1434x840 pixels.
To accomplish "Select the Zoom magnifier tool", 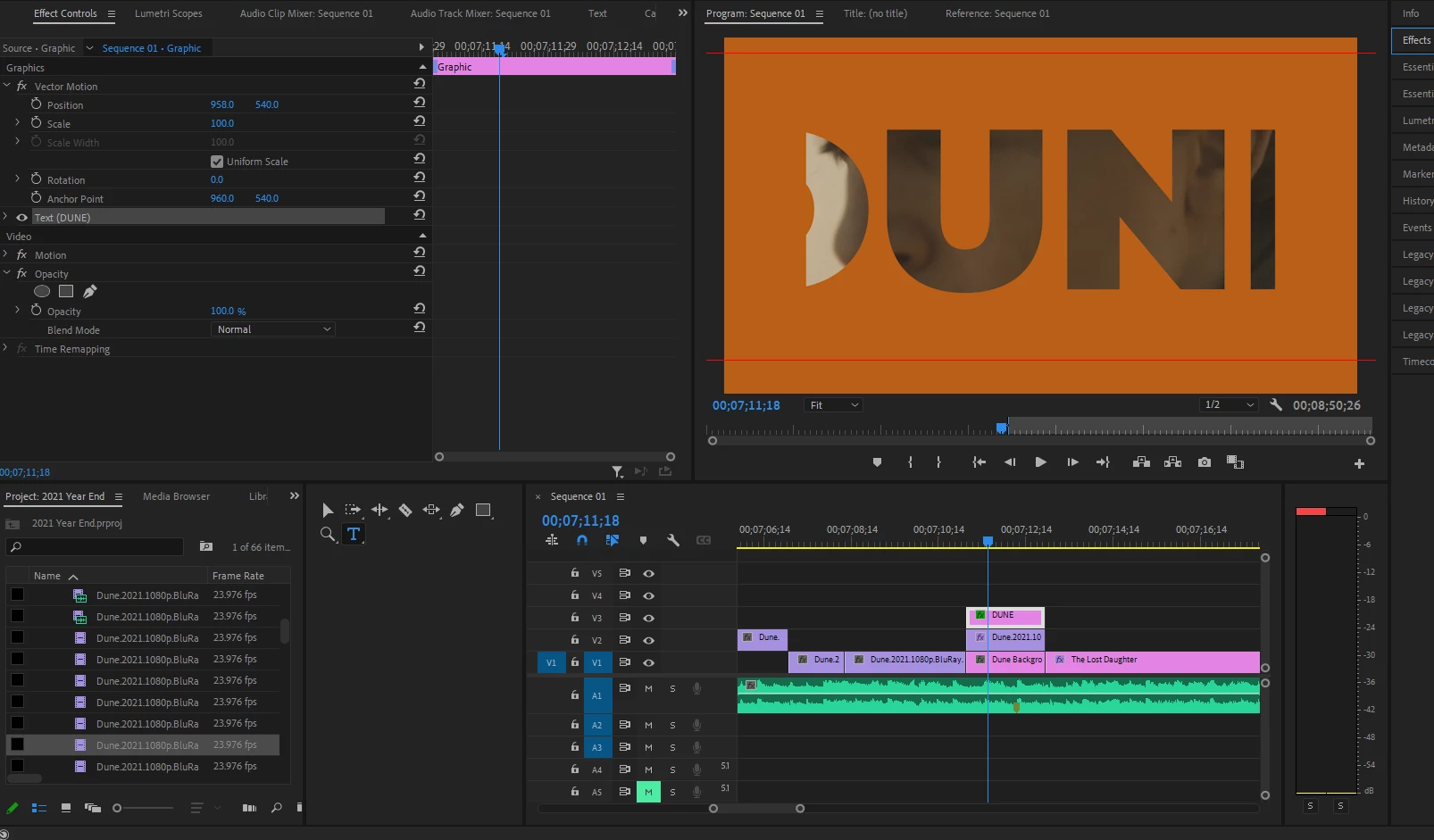I will tap(328, 534).
